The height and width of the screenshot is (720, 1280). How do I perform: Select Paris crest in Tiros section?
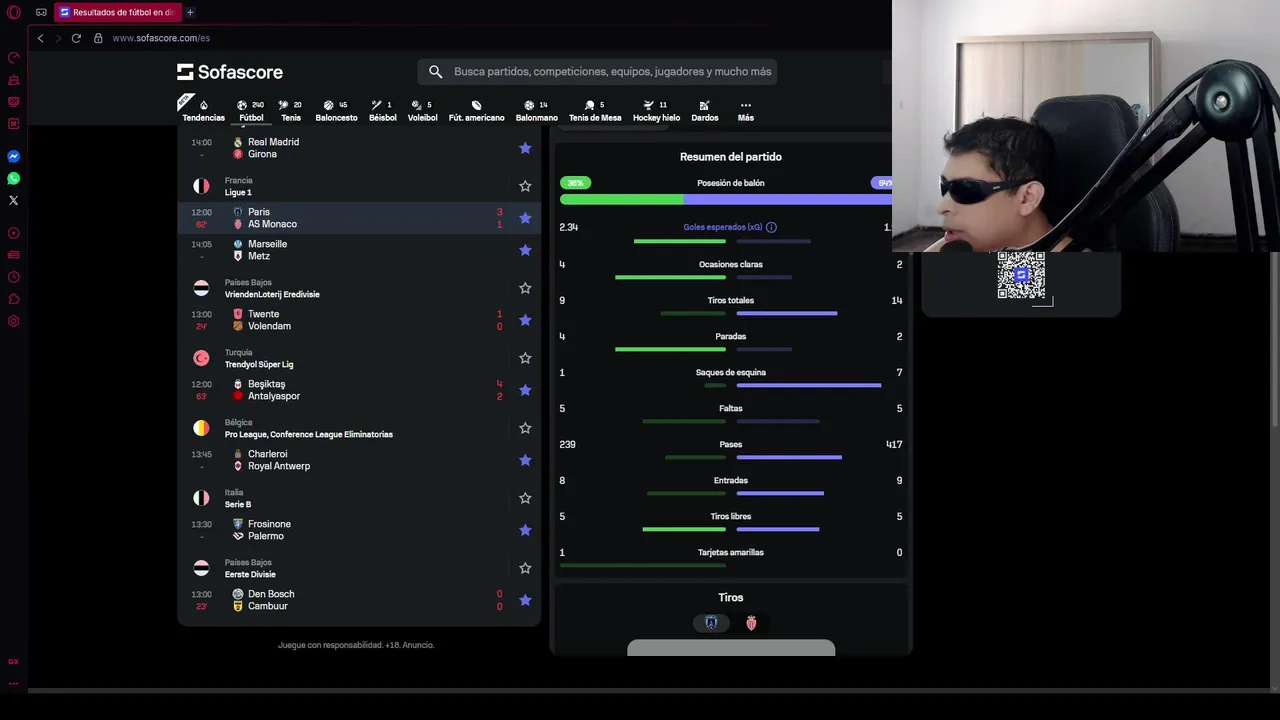click(x=711, y=623)
